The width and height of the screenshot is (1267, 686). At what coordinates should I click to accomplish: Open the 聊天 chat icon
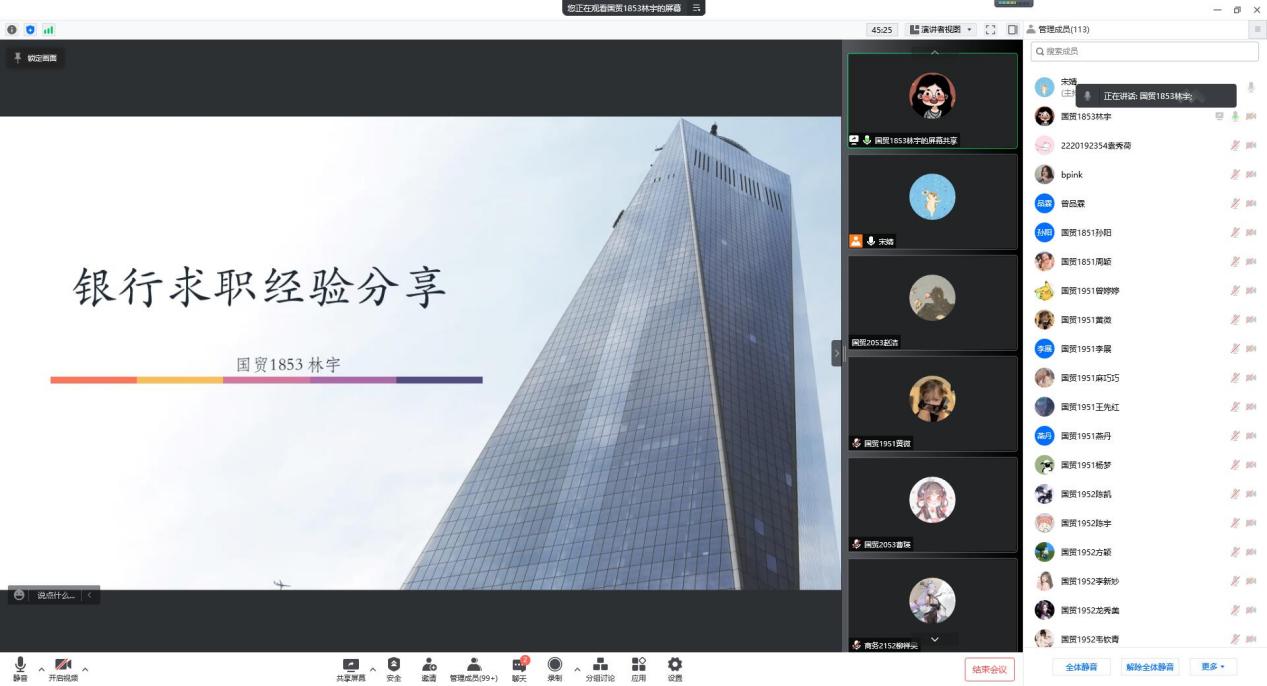point(519,665)
